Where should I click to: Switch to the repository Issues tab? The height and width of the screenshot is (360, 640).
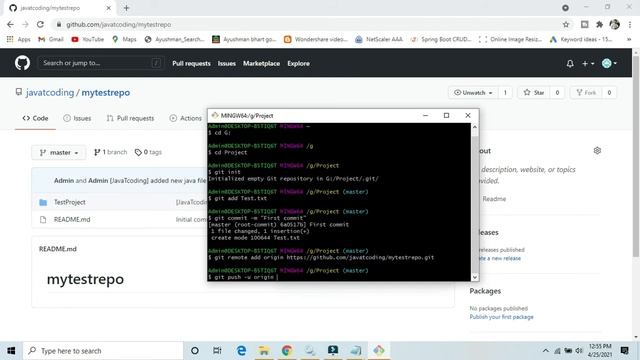(x=77, y=118)
